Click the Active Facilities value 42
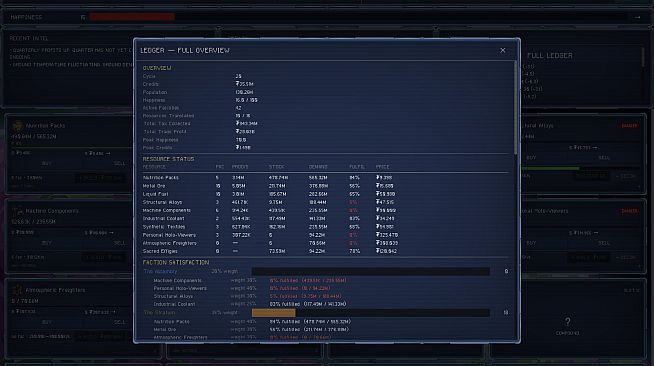The width and height of the screenshot is (654, 366). tap(238, 108)
